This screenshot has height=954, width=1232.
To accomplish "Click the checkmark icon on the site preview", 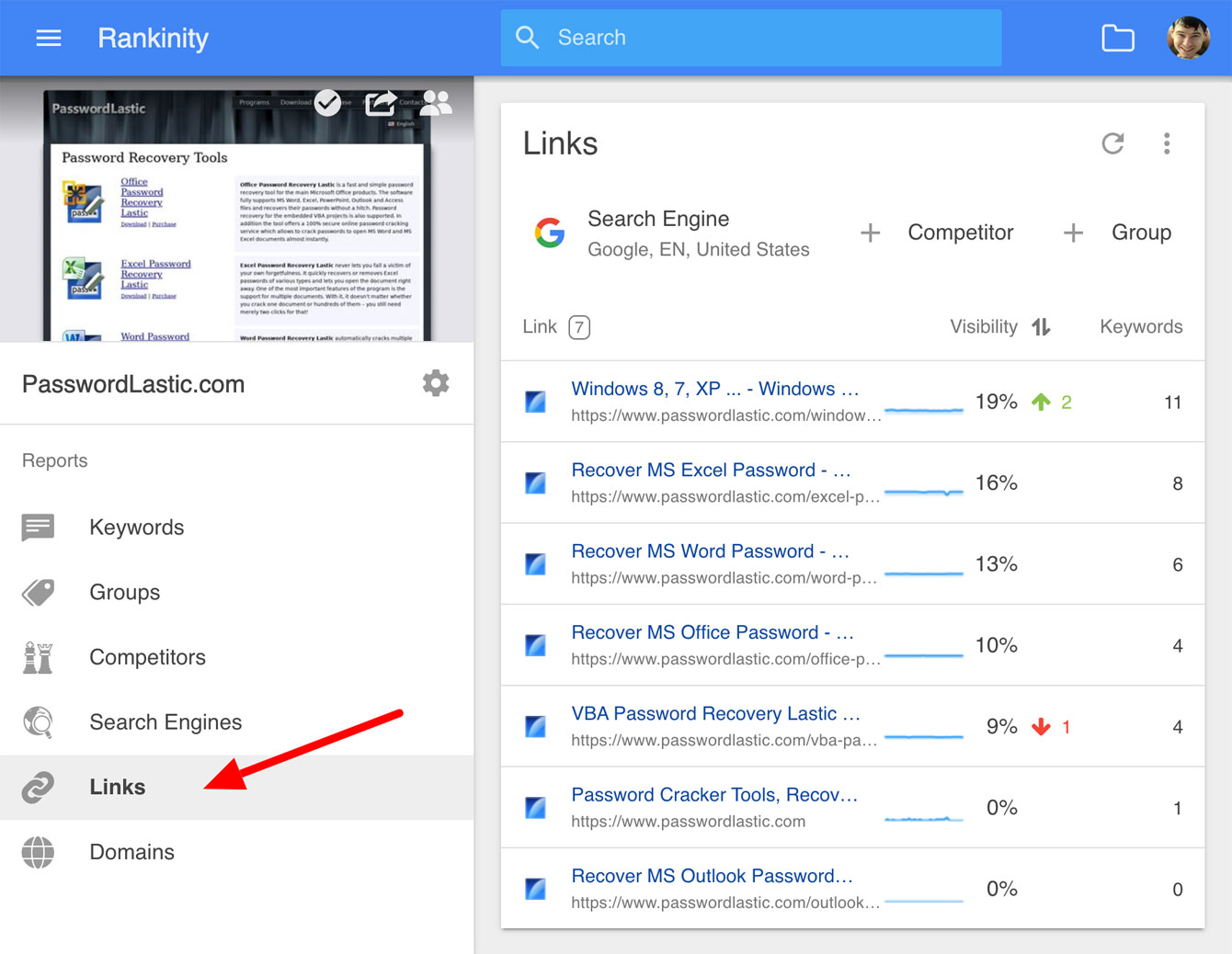I will (327, 103).
